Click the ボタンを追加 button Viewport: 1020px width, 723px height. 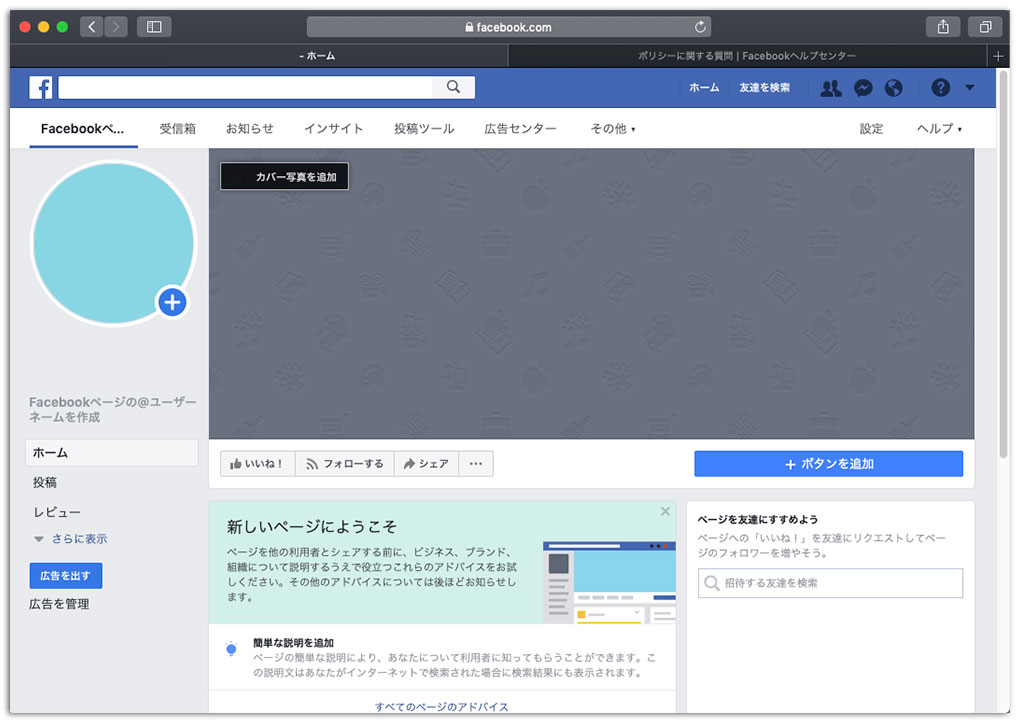click(x=828, y=463)
